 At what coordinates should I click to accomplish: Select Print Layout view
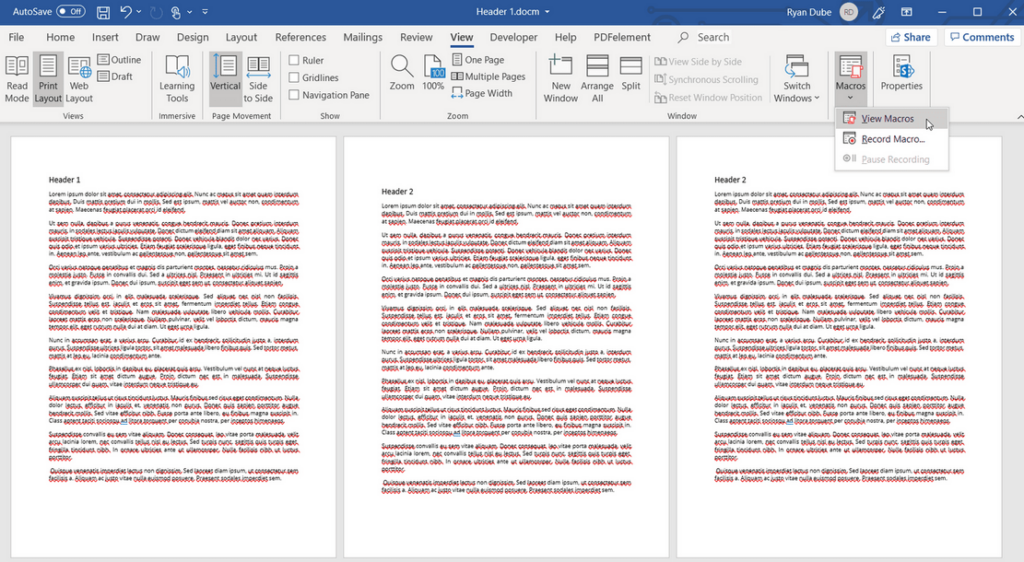pos(48,79)
